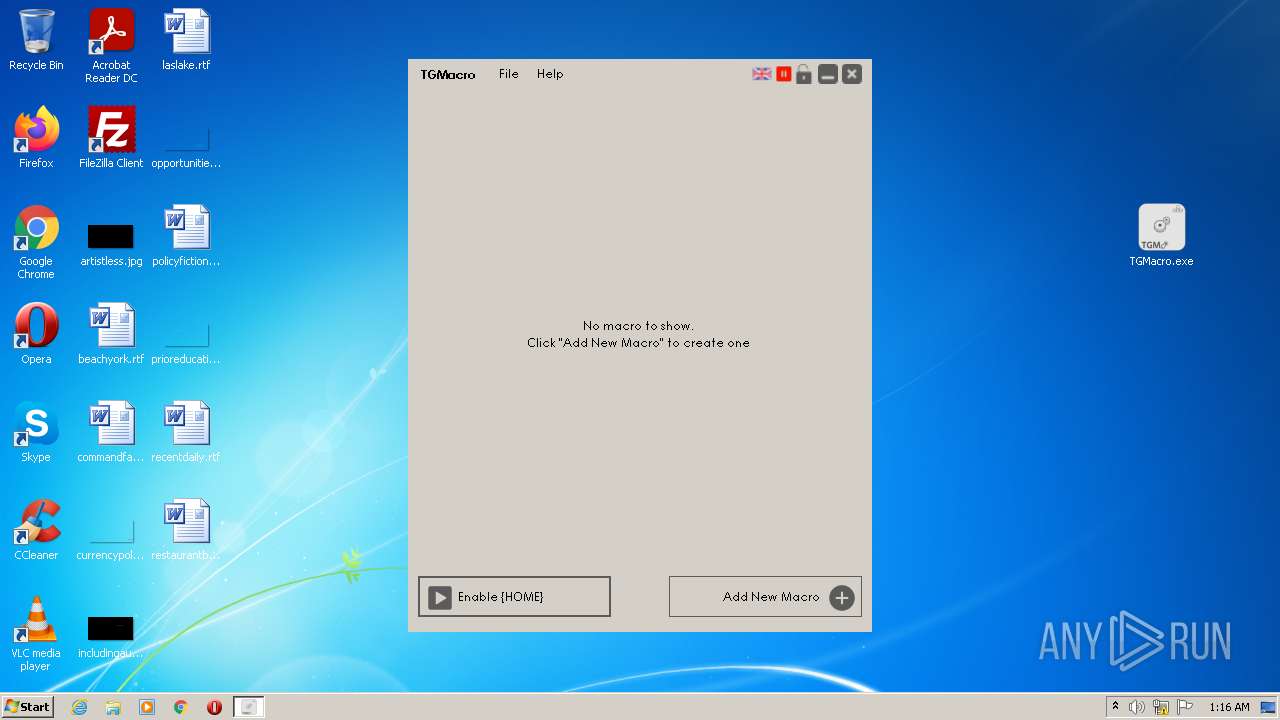Select the CCleaner desktop shortcut

click(36, 530)
